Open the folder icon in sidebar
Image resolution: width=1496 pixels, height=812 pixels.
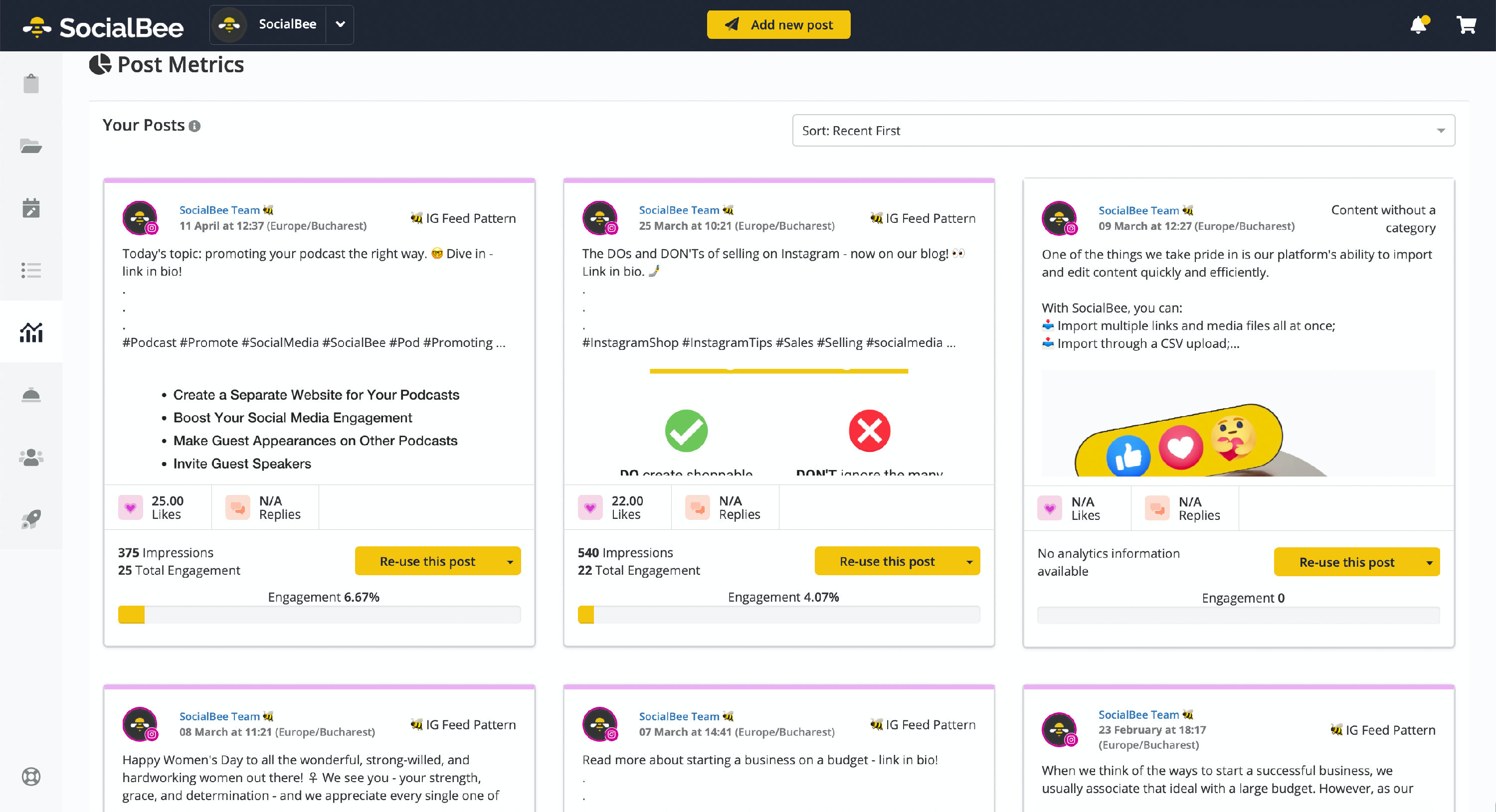tap(31, 146)
